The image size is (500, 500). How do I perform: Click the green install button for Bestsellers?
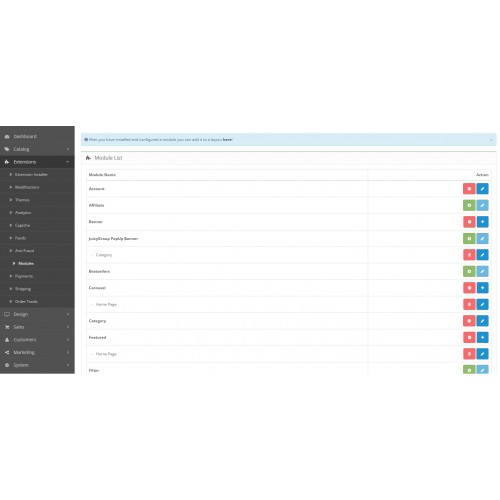pos(469,271)
